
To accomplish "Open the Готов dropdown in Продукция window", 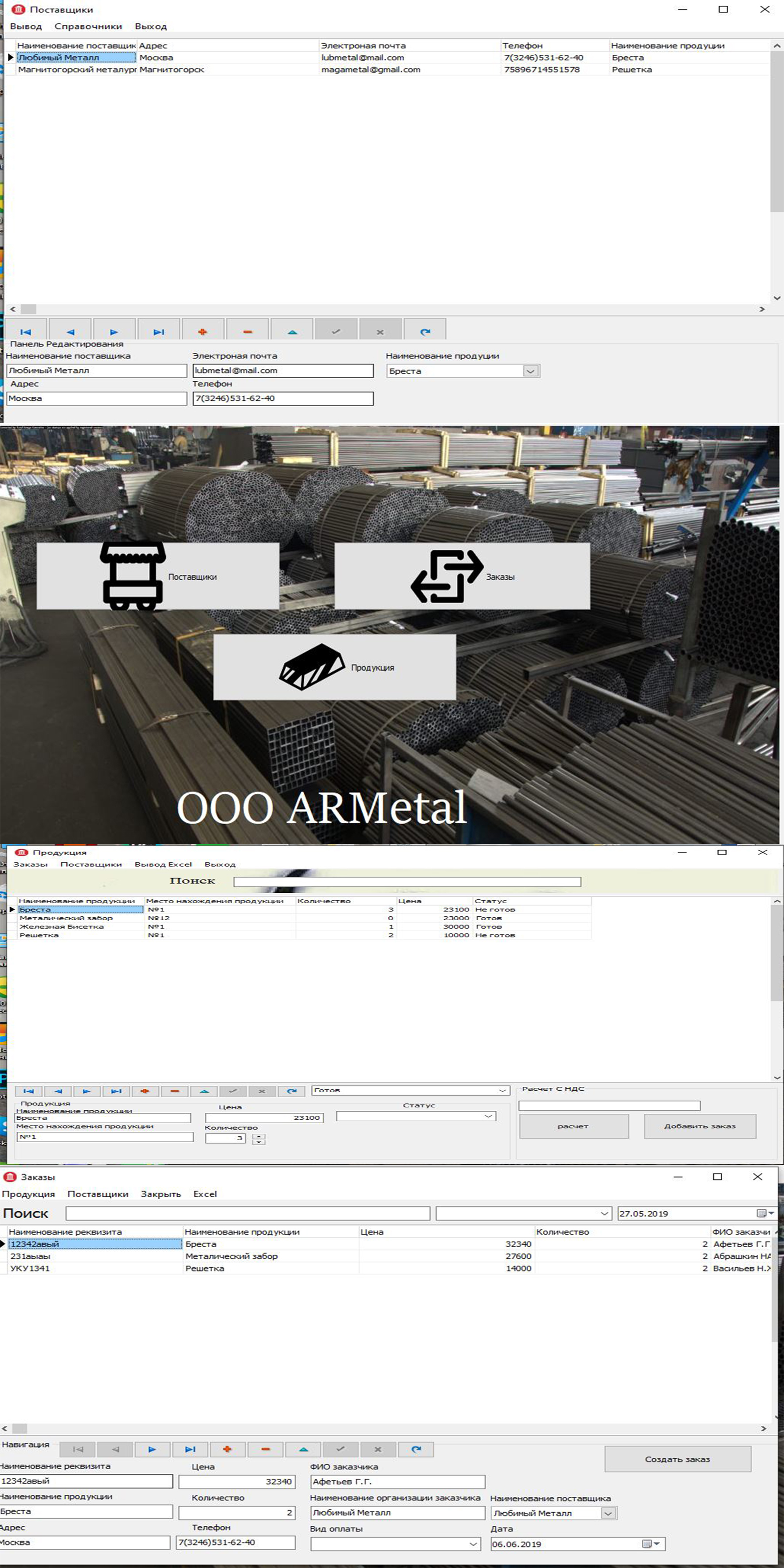I will [503, 1091].
